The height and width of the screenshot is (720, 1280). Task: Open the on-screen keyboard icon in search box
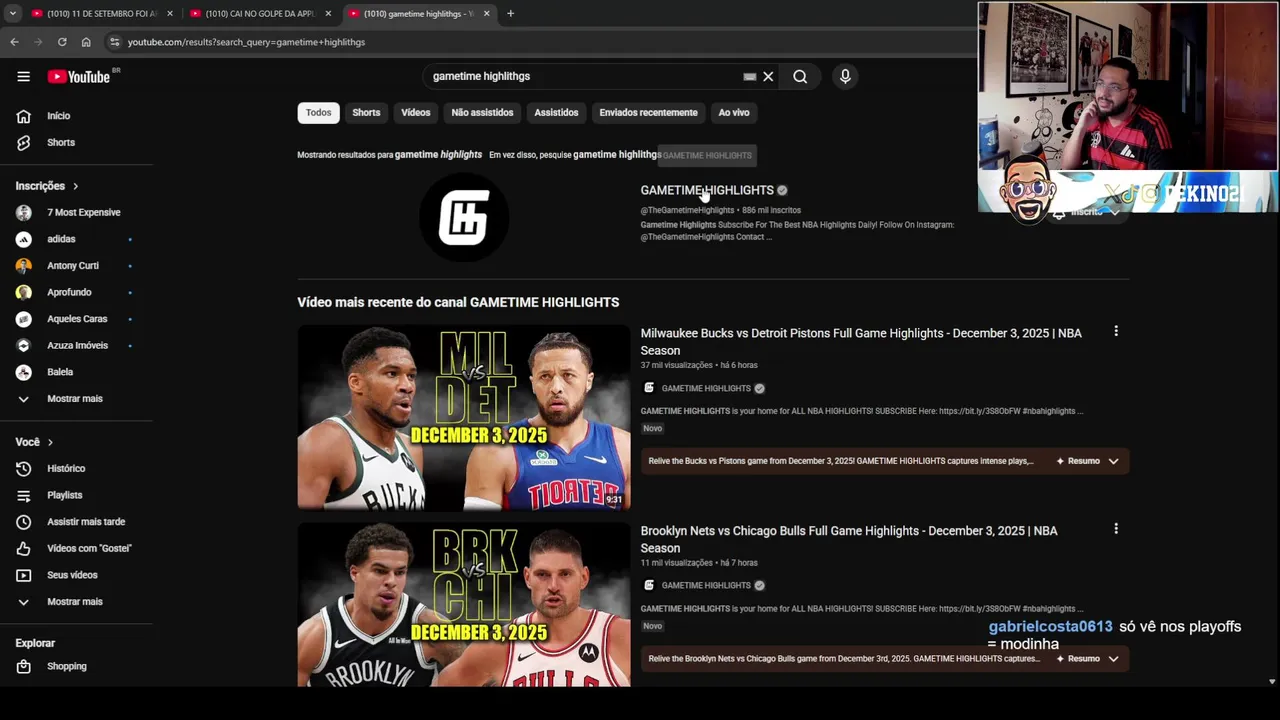(x=749, y=76)
